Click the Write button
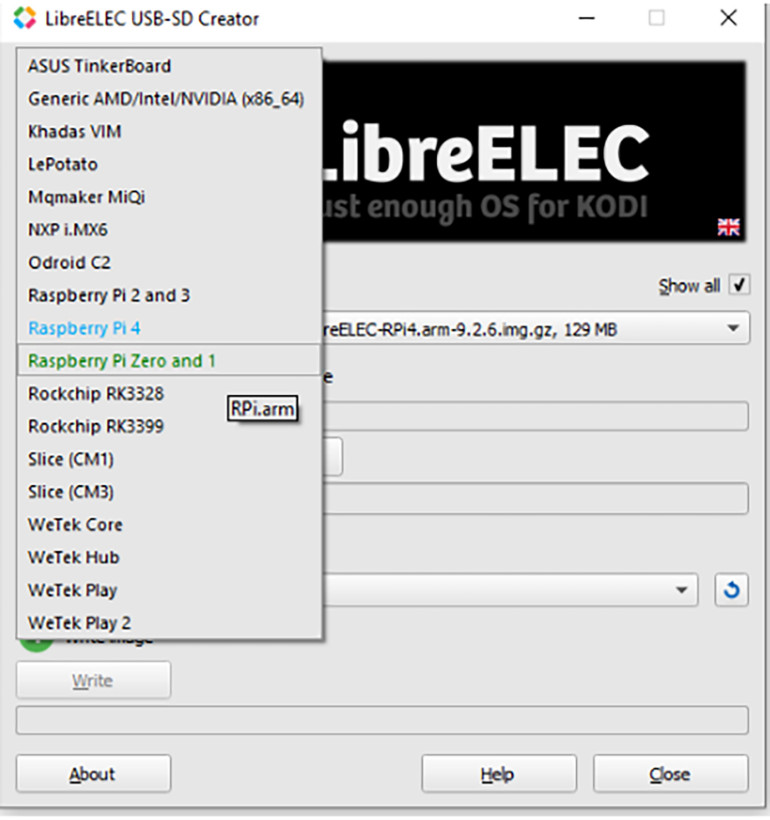 93,680
